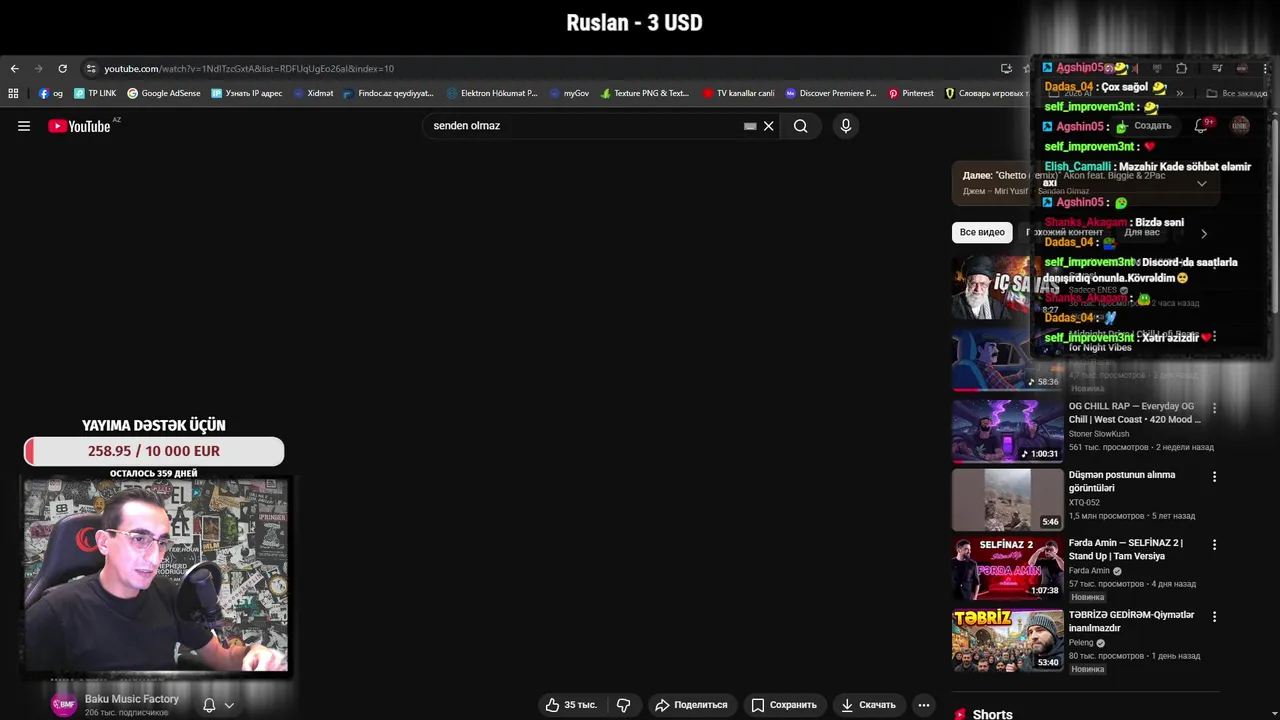1280x720 pixels.
Task: Open the TƏBRİZ 53:40 thumbnail
Action: coord(1008,640)
